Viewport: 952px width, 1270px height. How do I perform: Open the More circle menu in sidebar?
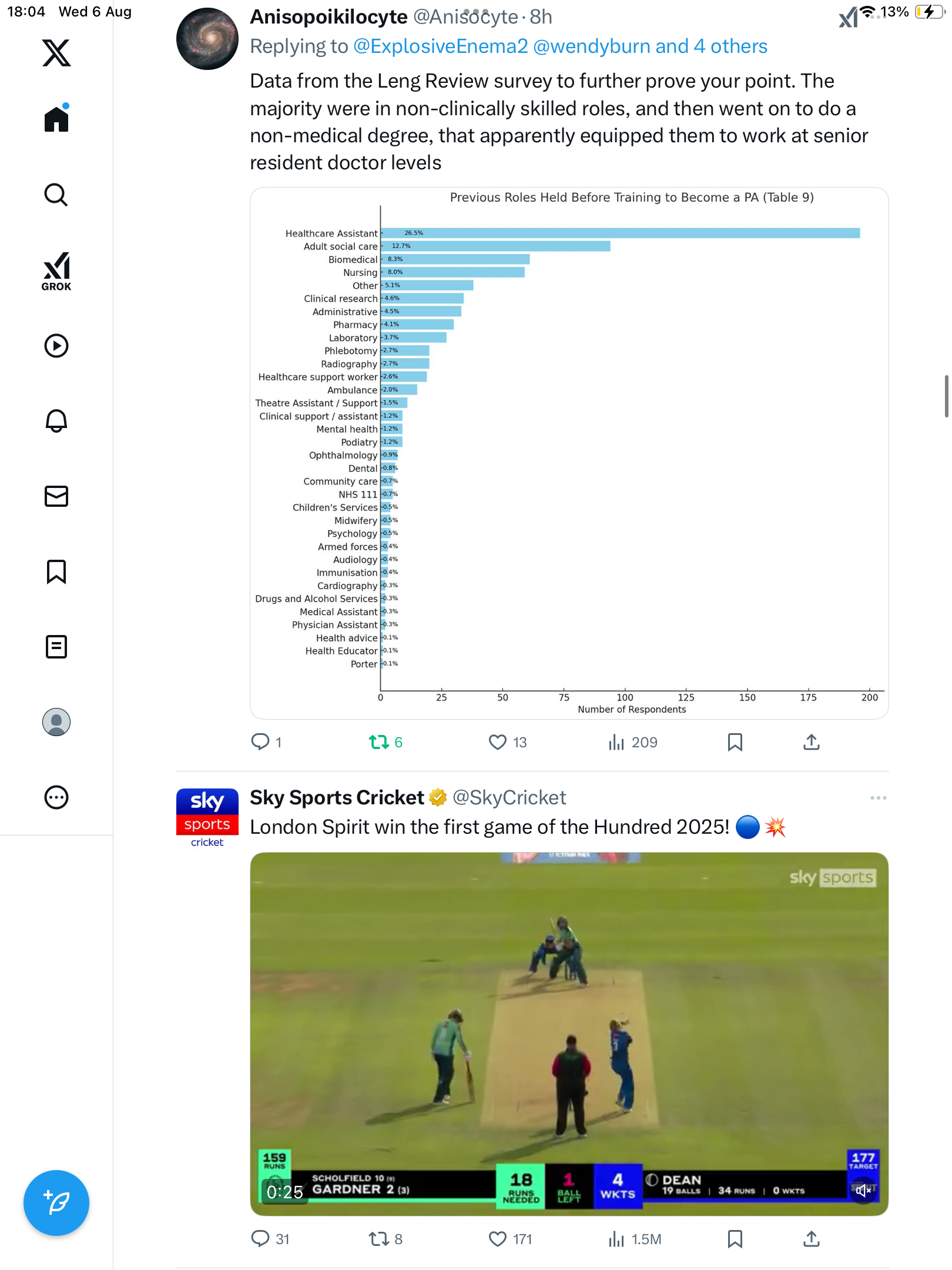pos(56,797)
